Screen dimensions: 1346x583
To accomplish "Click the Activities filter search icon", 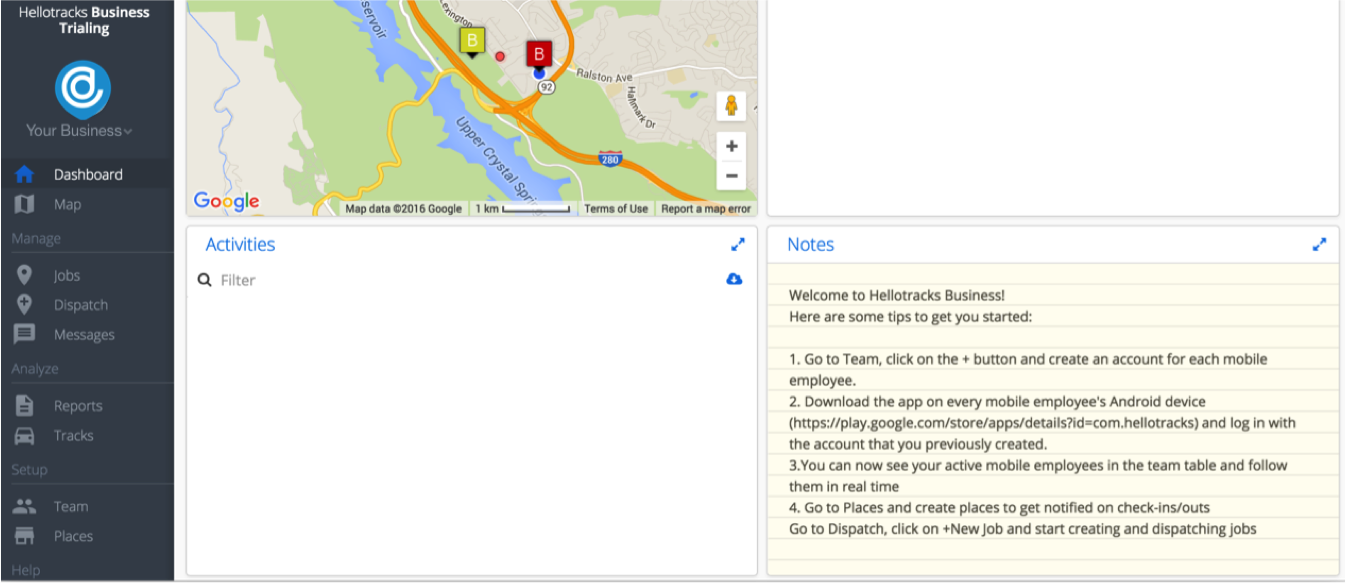I will 204,280.
